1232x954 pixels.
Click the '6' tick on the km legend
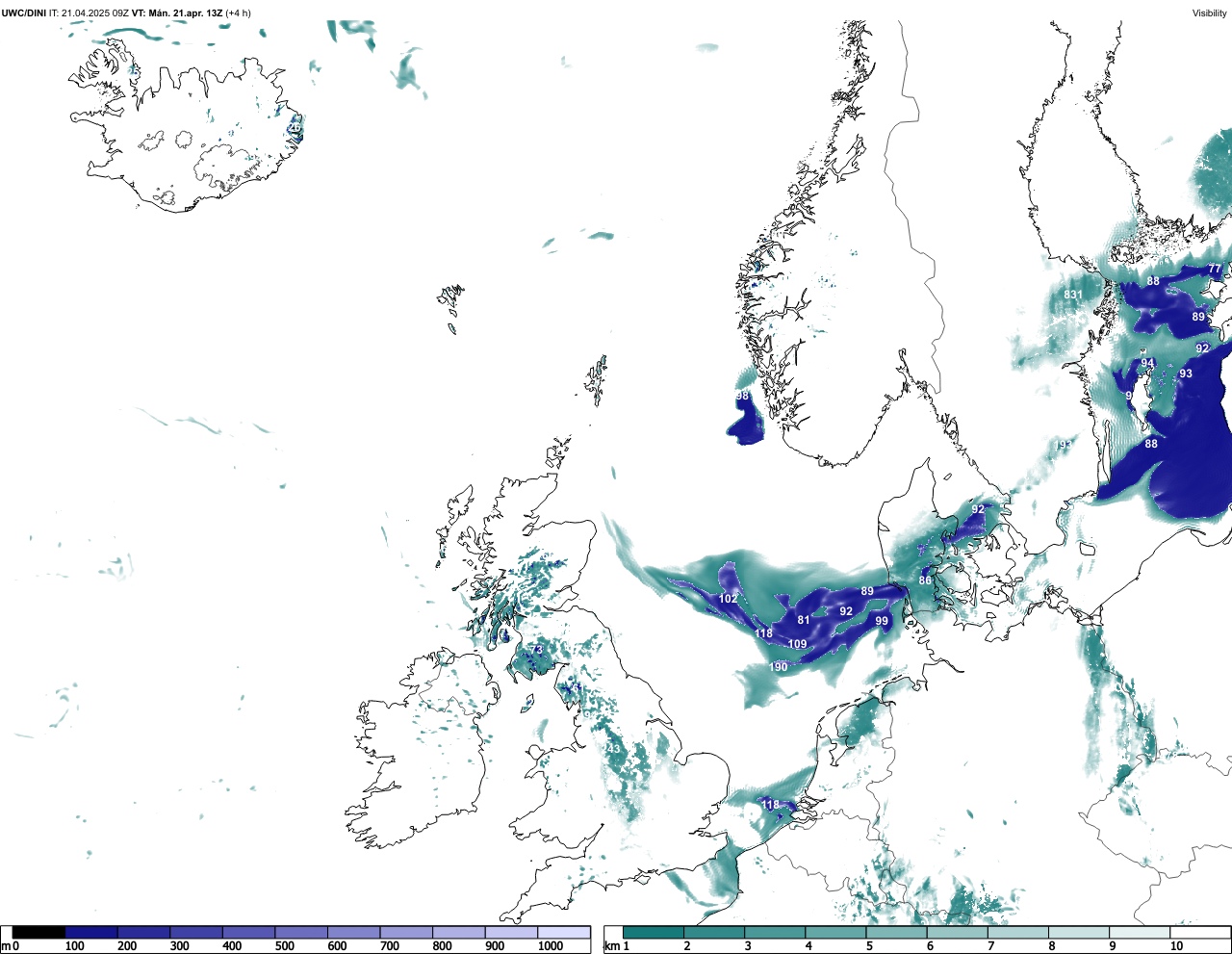coord(930,946)
